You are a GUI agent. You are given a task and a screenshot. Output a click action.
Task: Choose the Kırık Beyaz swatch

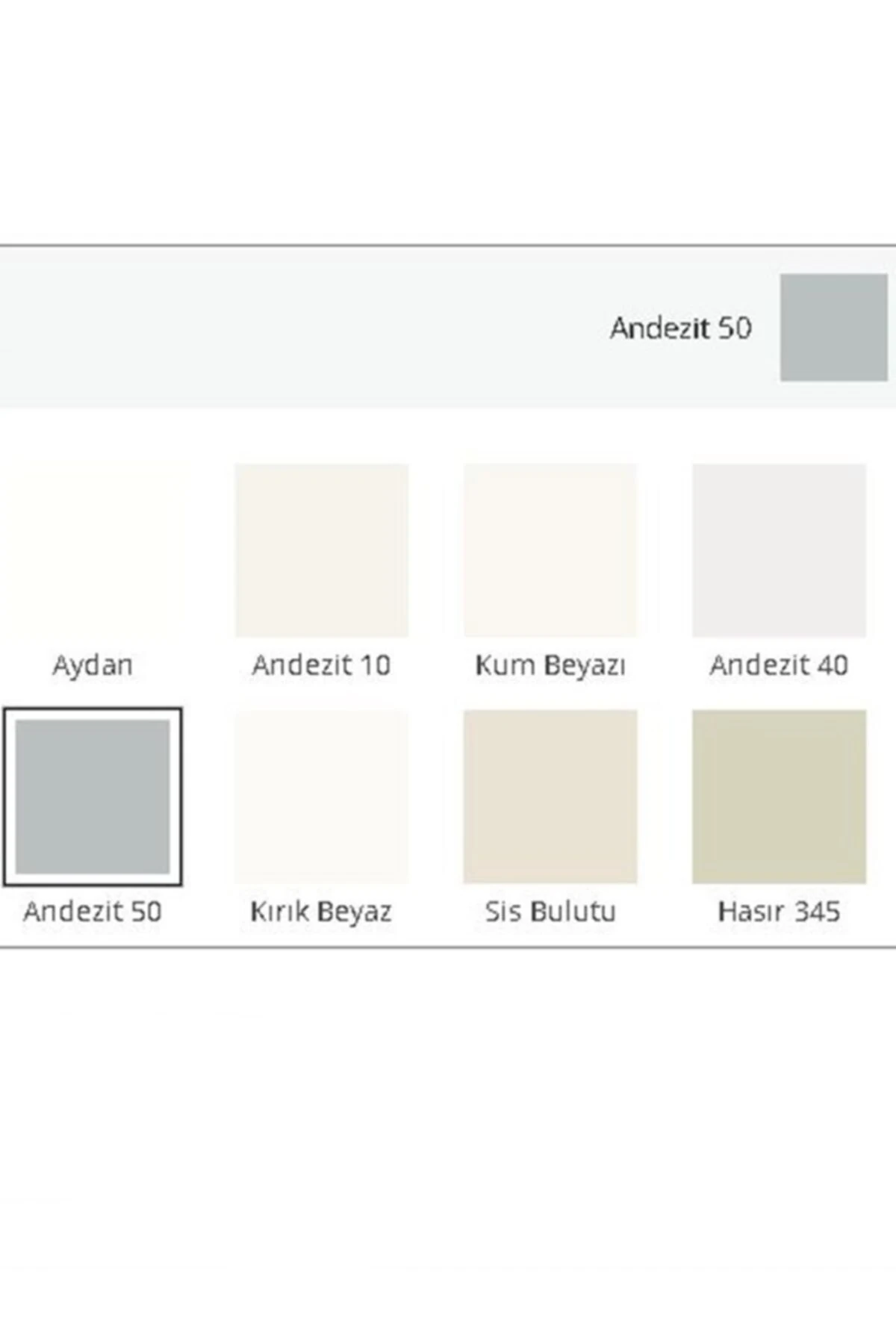[x=322, y=796]
